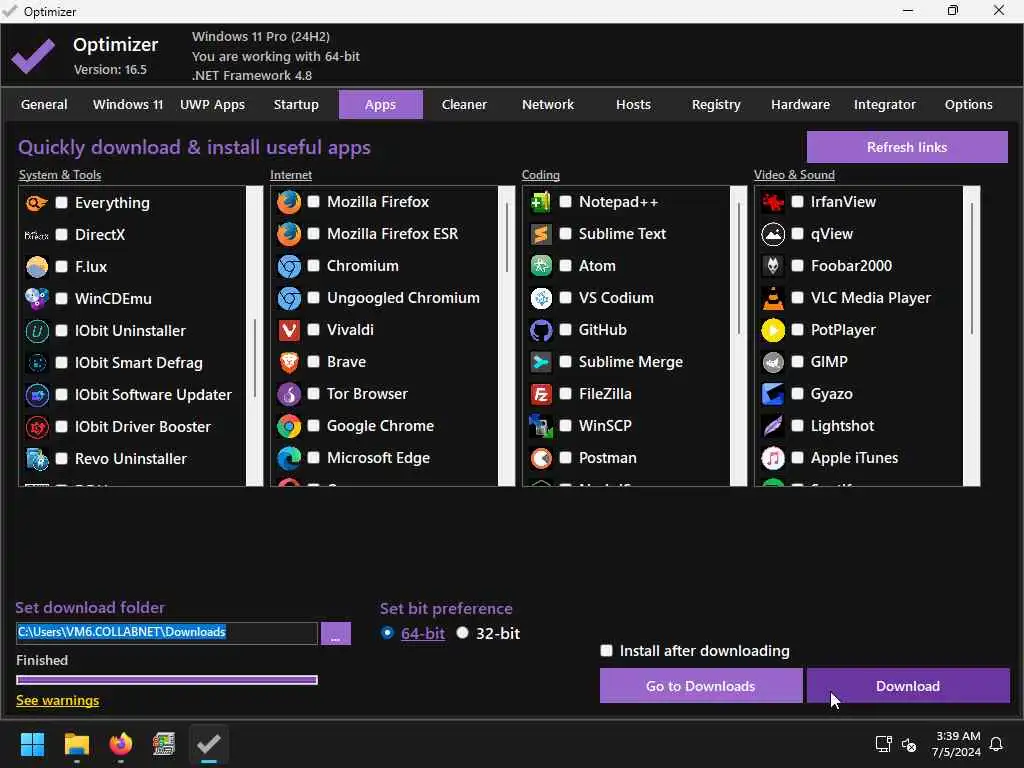Click the download progress bar
Screen dimensions: 1024x768
pos(167,680)
